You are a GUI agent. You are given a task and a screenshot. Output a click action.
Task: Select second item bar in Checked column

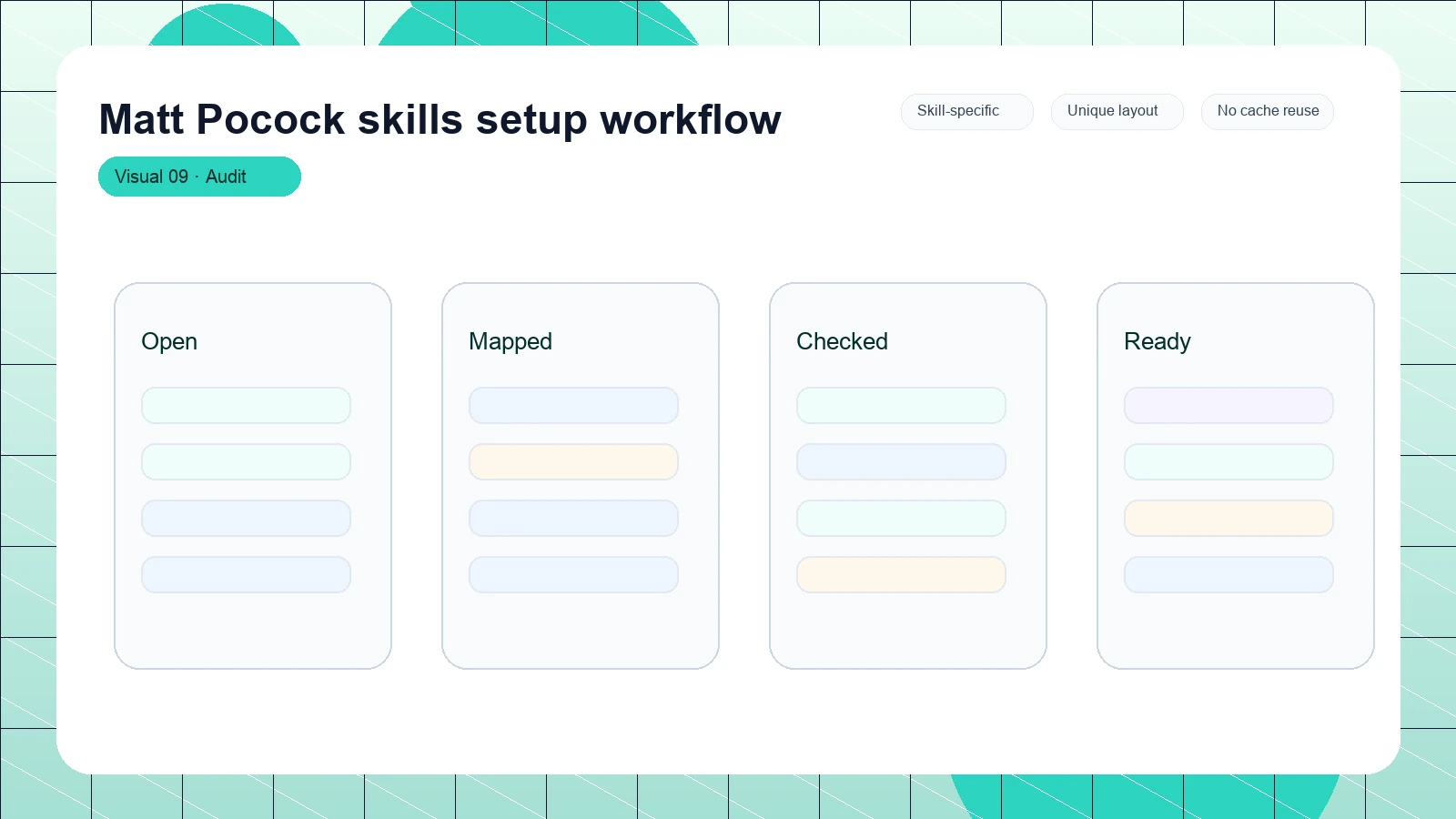pos(901,461)
